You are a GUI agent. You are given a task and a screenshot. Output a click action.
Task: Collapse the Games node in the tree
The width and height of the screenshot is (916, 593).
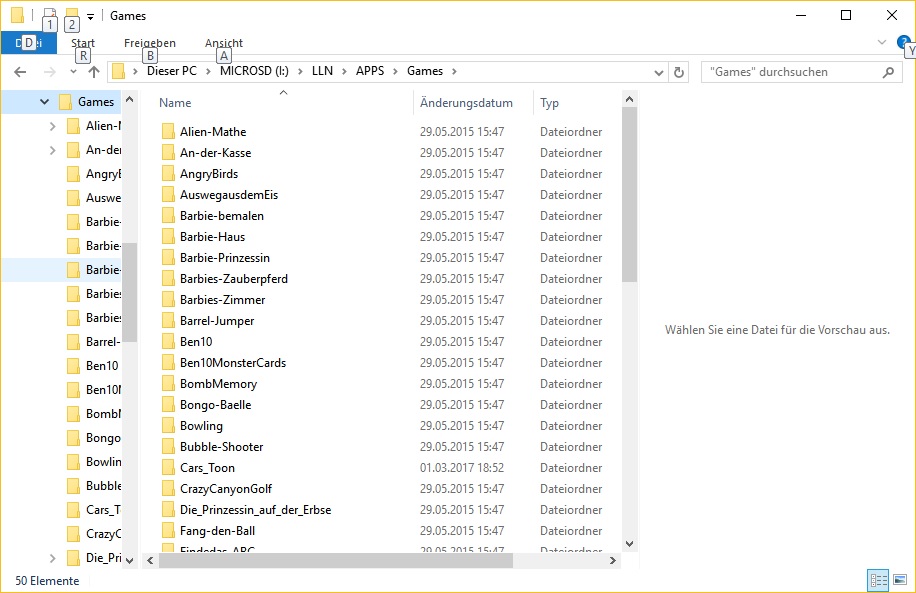coord(44,102)
